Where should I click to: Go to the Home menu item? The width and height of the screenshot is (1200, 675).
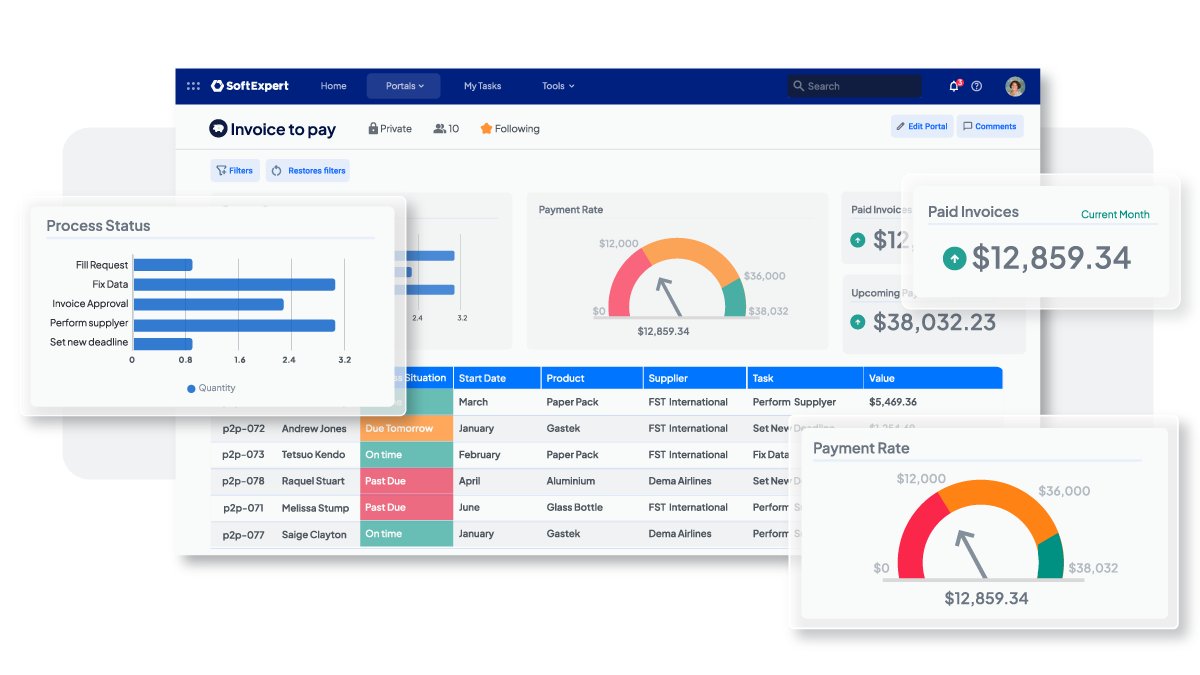click(333, 86)
